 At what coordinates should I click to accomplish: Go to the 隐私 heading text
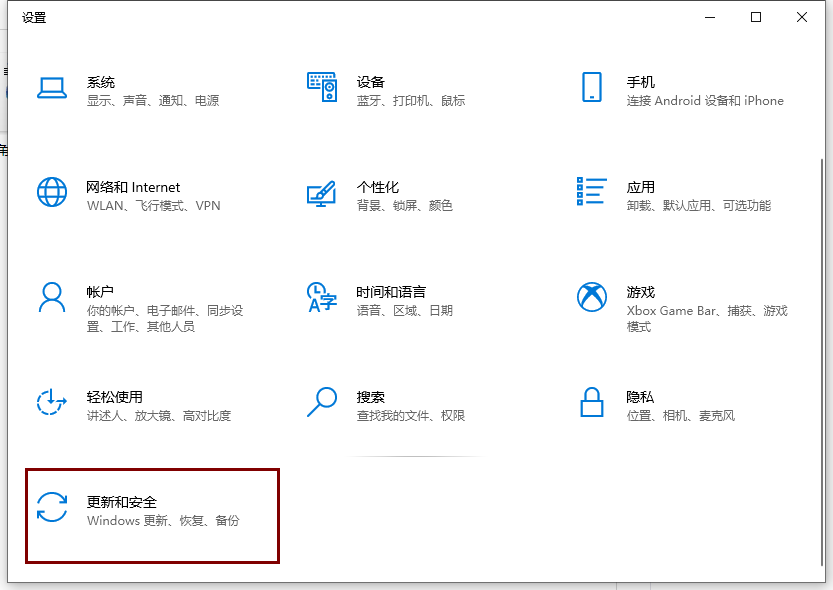pyautogui.click(x=640, y=397)
